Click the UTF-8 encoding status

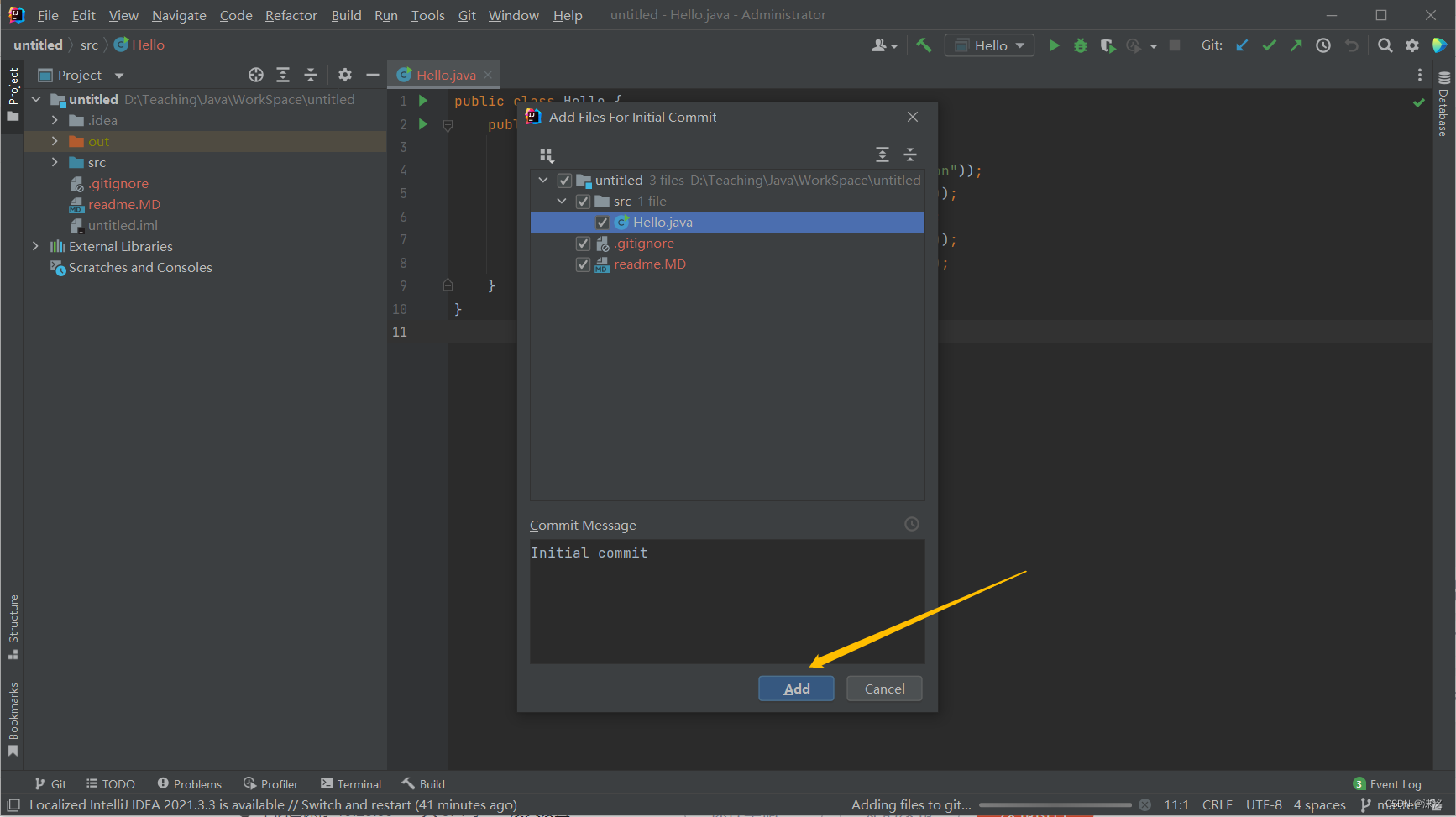(1264, 805)
